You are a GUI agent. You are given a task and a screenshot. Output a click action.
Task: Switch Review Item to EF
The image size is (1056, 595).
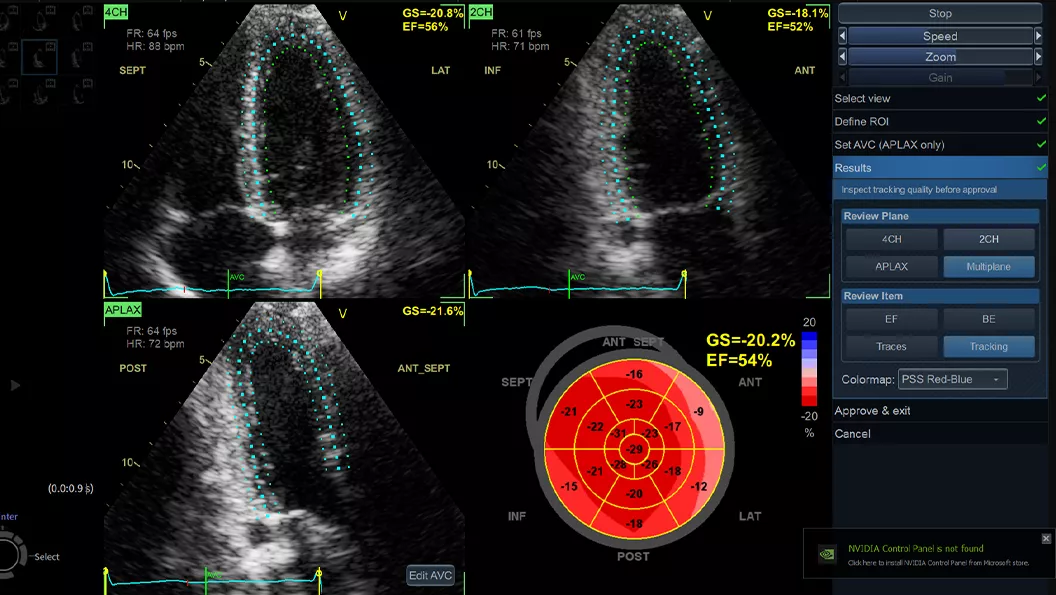coord(891,319)
